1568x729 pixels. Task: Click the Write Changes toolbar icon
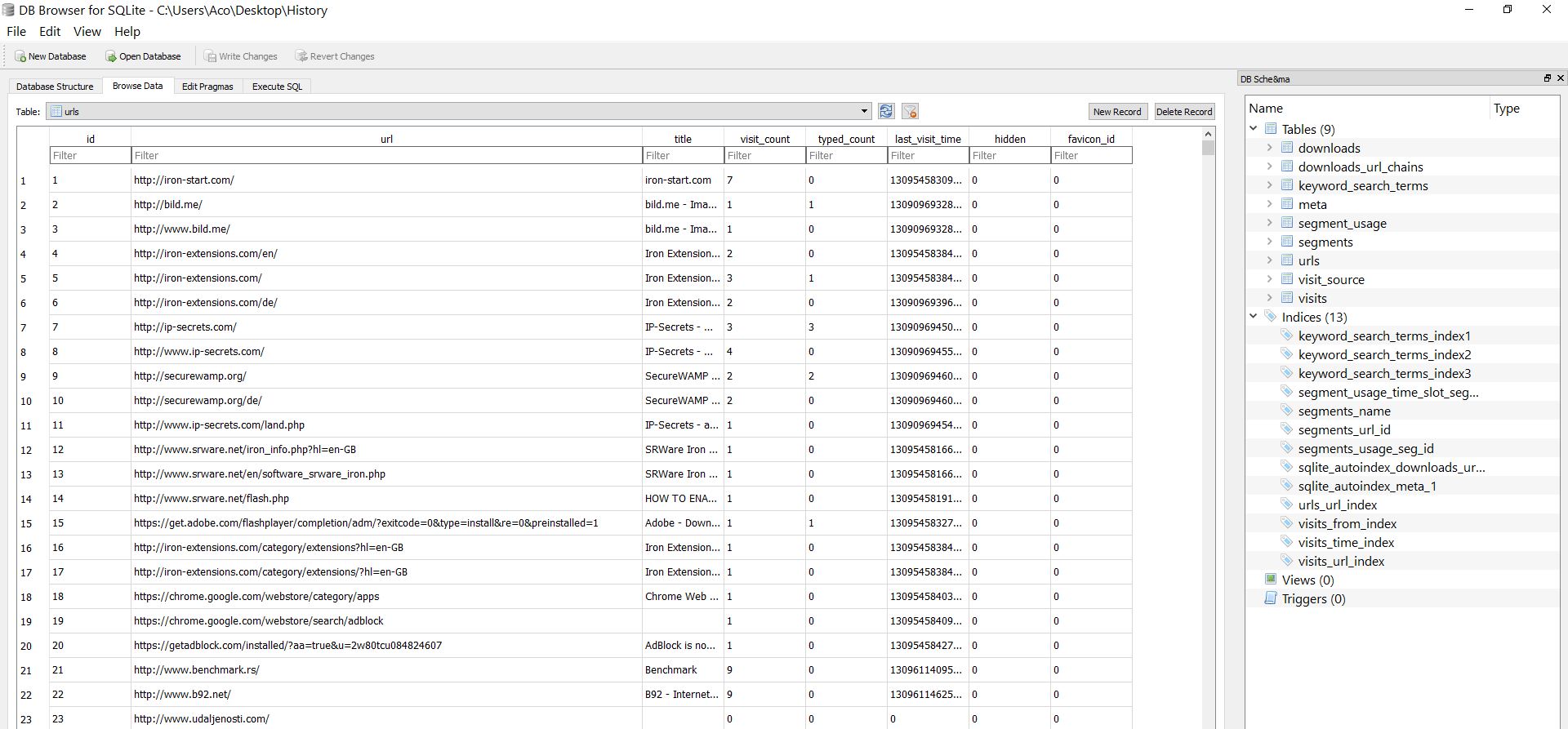(x=211, y=56)
